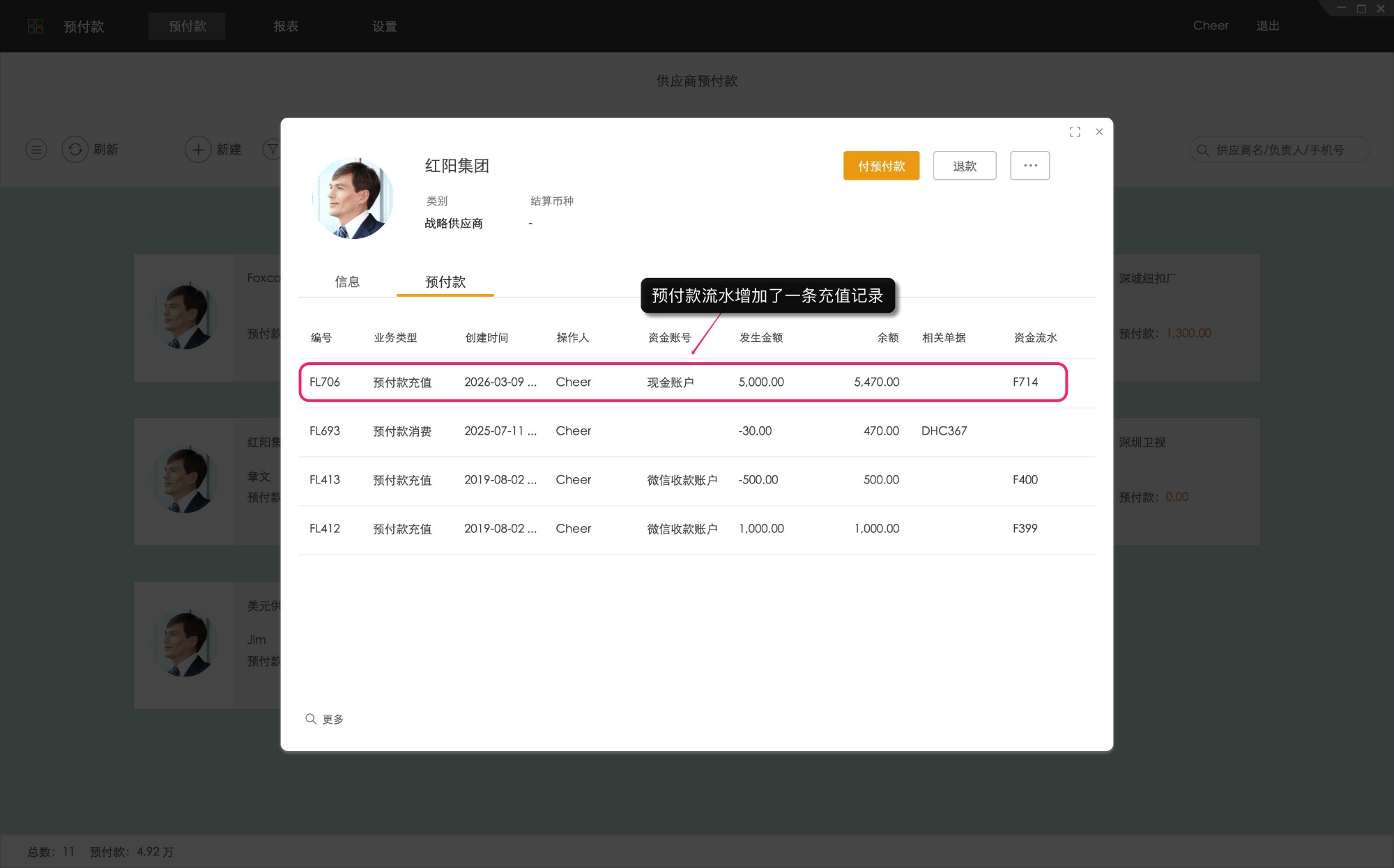Click the list view hamburger icon on toolbar
Image resolution: width=1394 pixels, height=868 pixels.
(x=36, y=149)
